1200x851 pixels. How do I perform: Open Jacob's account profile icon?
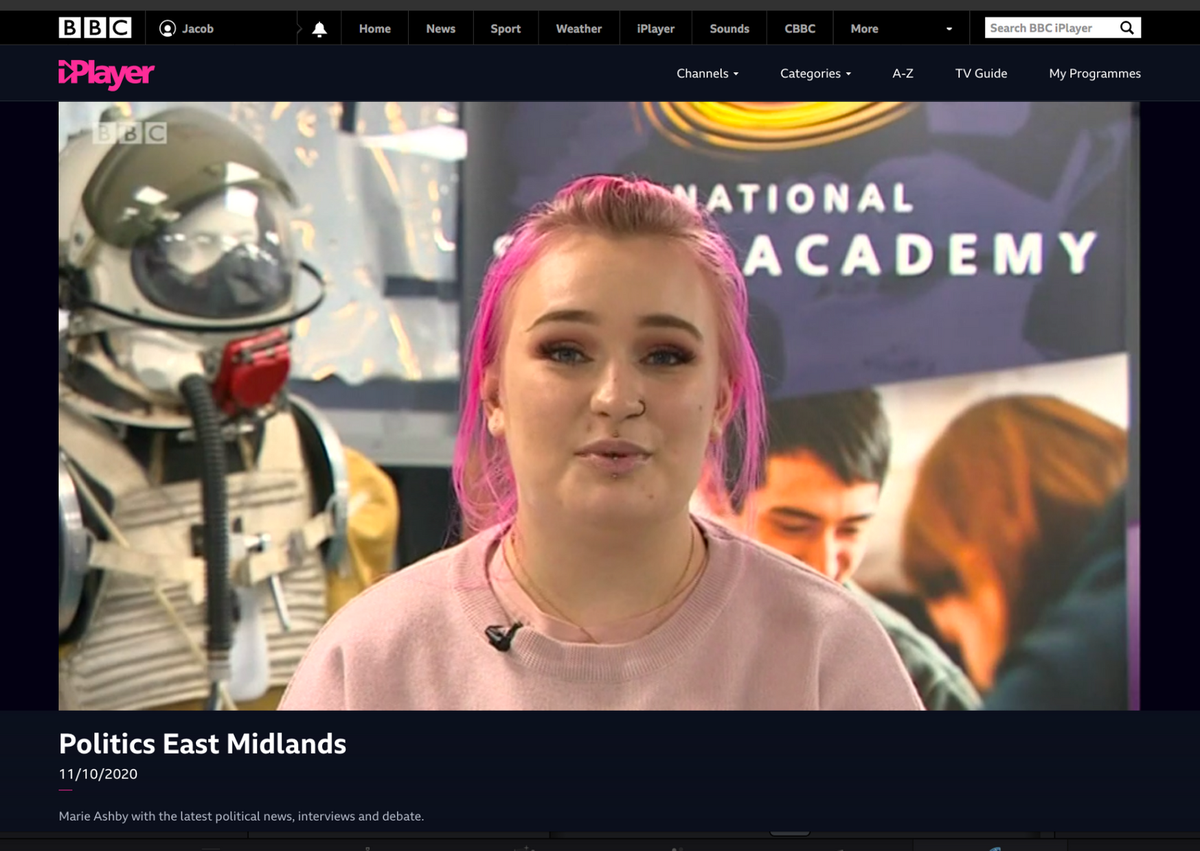[167, 29]
